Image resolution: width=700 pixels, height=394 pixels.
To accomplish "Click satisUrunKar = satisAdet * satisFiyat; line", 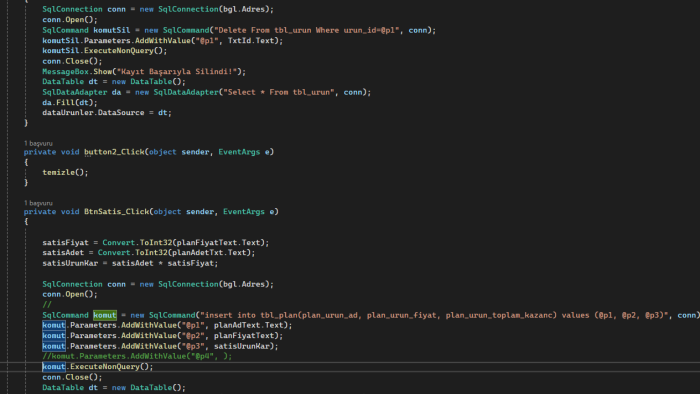I will click(130, 263).
